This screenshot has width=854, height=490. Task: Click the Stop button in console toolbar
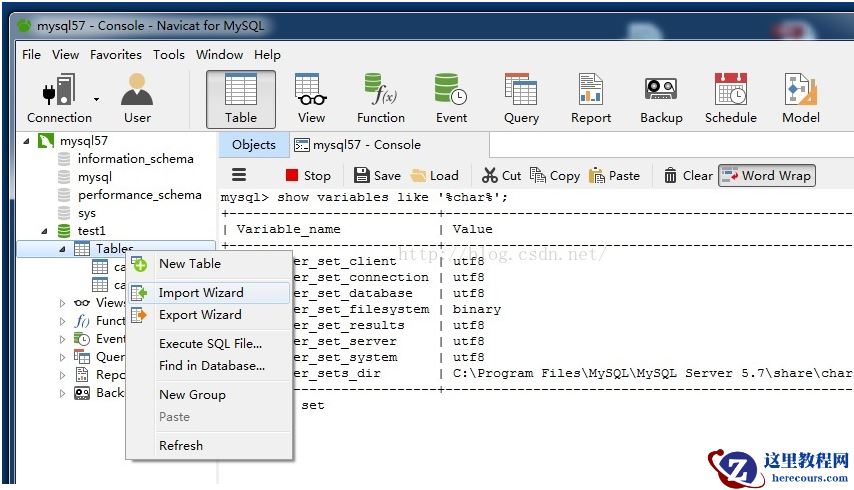pos(308,175)
